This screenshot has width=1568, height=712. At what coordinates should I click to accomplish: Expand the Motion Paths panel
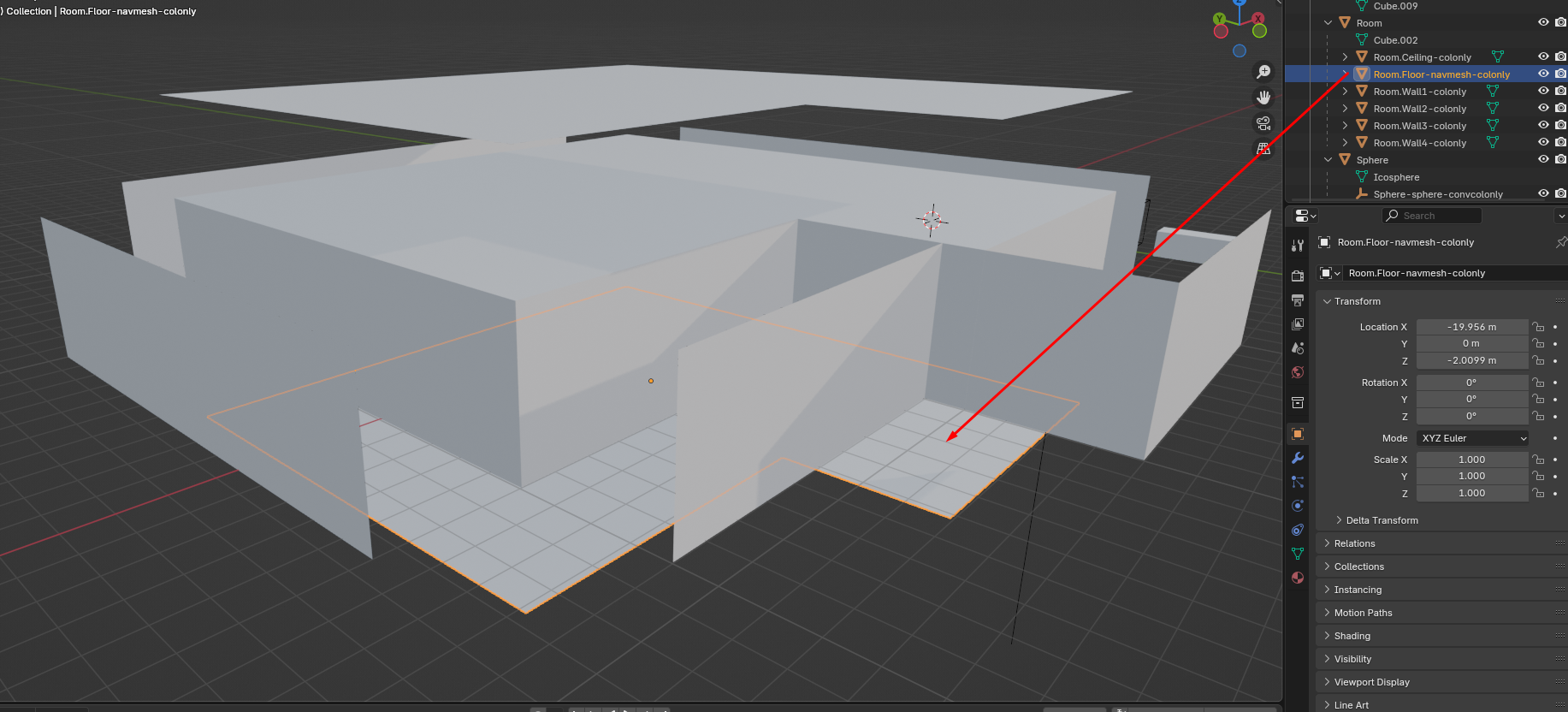pyautogui.click(x=1327, y=613)
